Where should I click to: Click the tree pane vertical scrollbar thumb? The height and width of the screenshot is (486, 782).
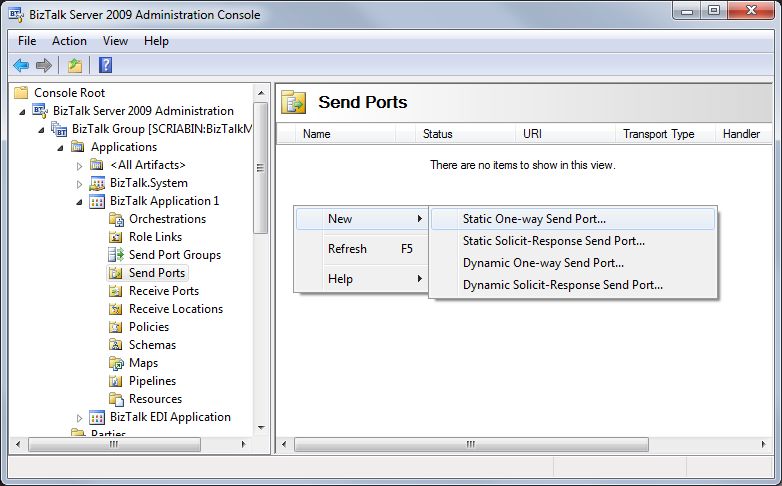tap(260, 168)
